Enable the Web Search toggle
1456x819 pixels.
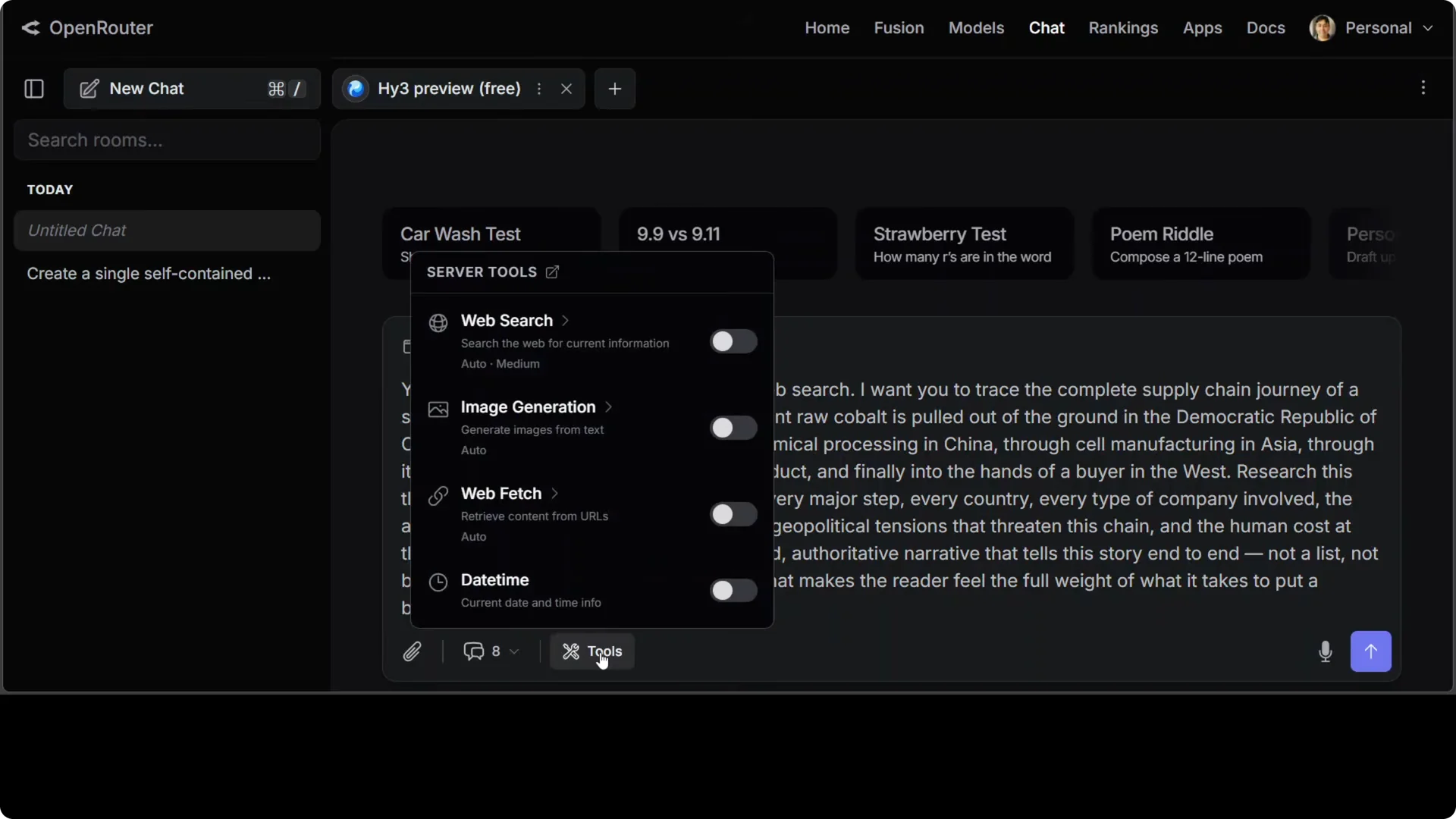coord(733,341)
